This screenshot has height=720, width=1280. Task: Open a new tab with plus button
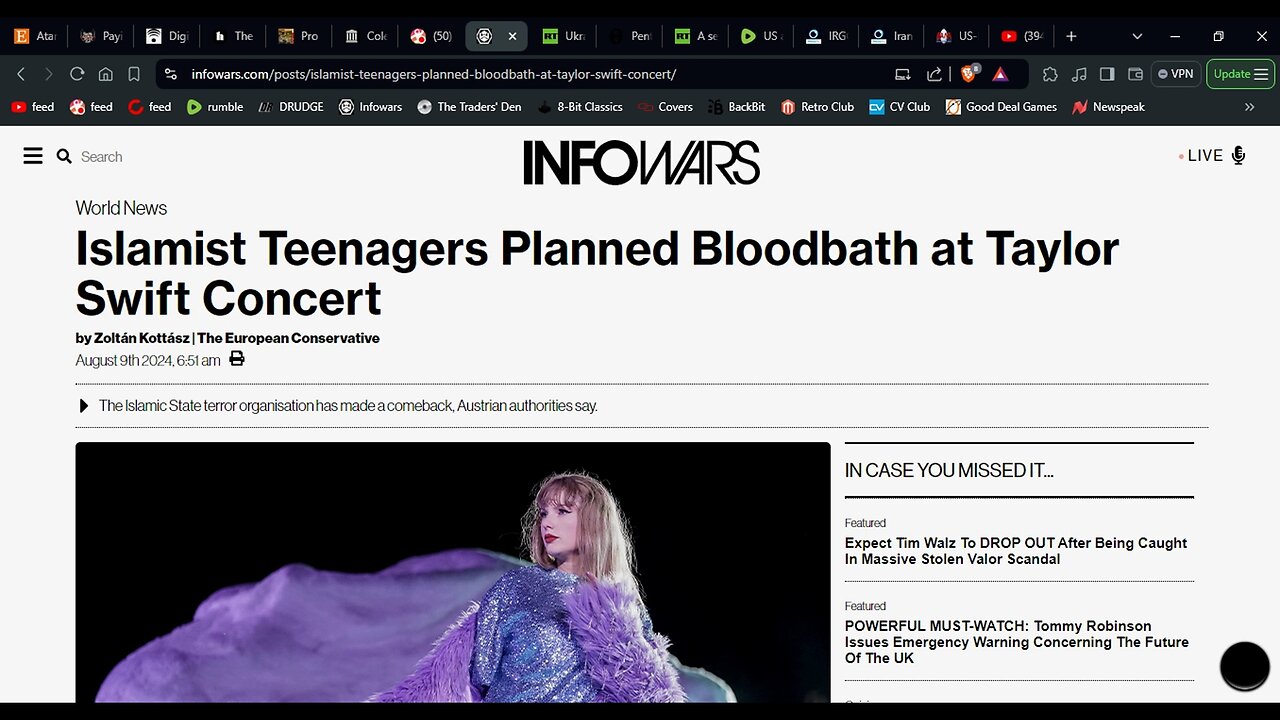click(1071, 36)
